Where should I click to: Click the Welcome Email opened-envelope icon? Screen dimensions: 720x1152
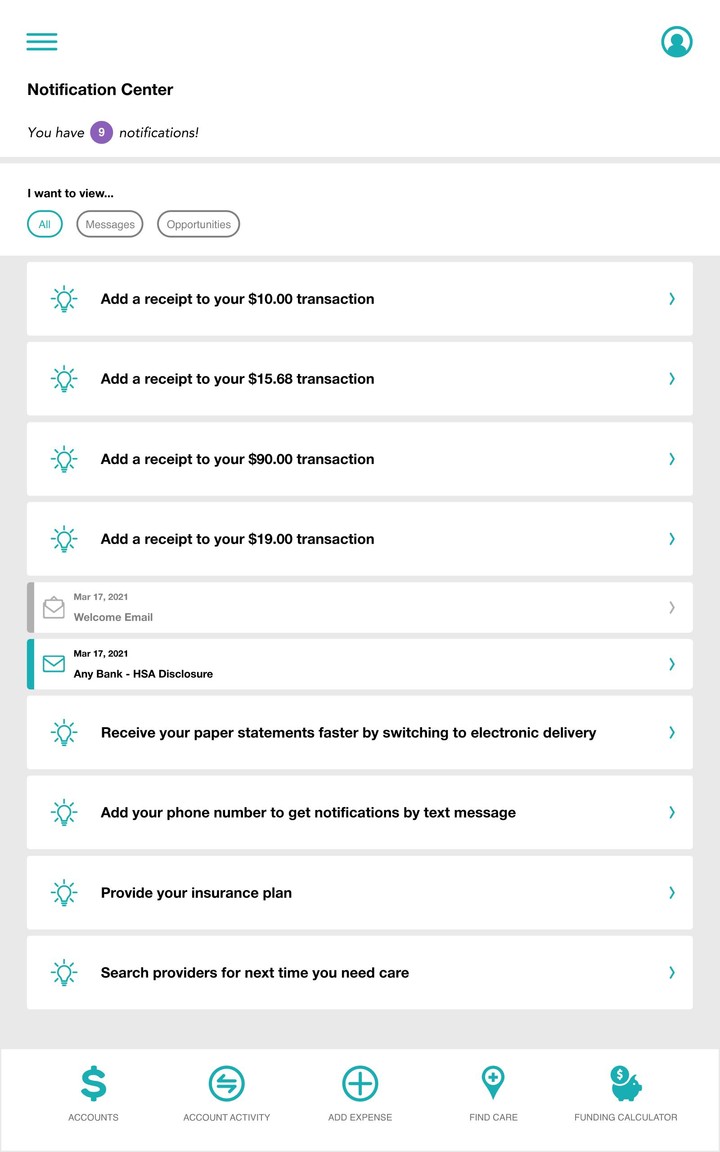tap(54, 607)
